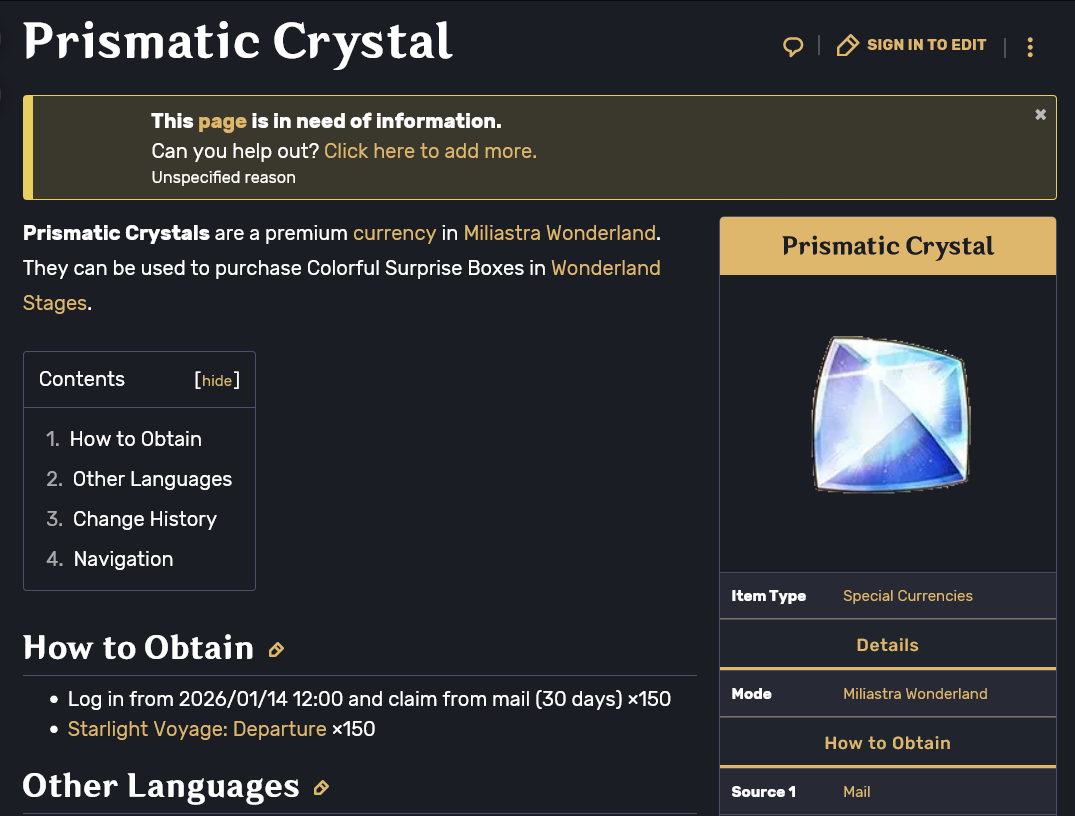Open the page comments speech bubble icon

tap(793, 46)
